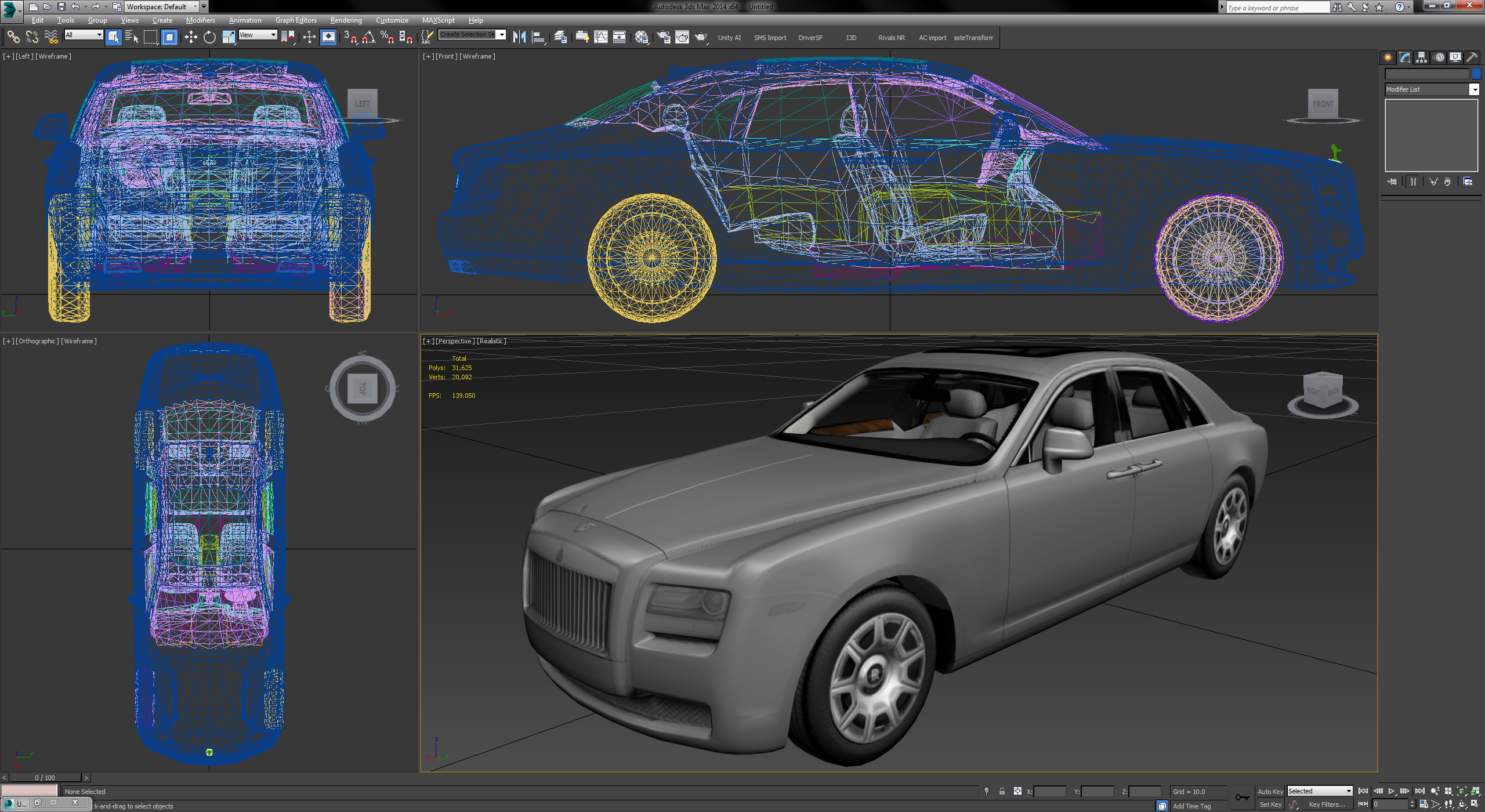Screen dimensions: 1485x812
Task: Open the MAXScript menu
Action: point(438,20)
